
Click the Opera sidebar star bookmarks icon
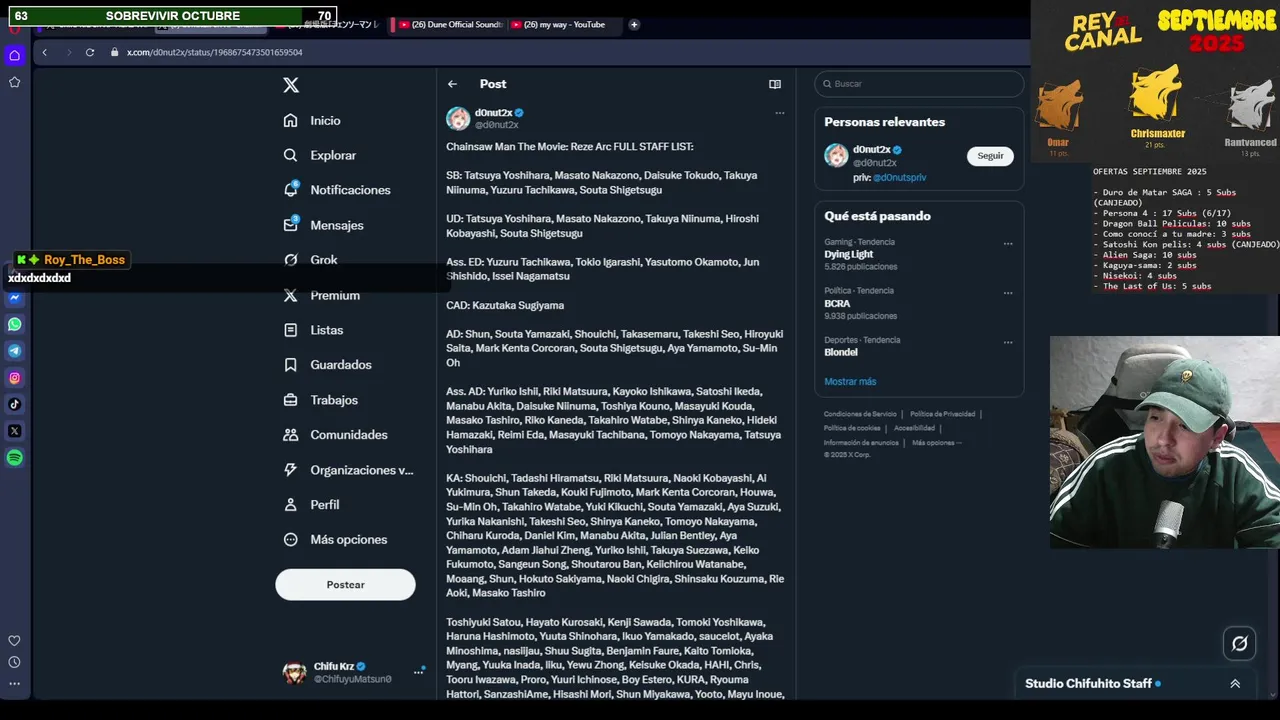click(x=14, y=82)
